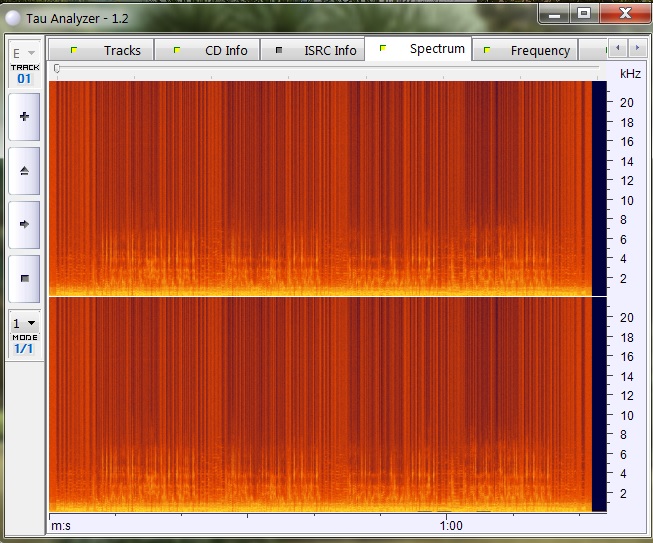Switch to the Tracks tab
Screen dimensions: 653x543
click(109, 50)
